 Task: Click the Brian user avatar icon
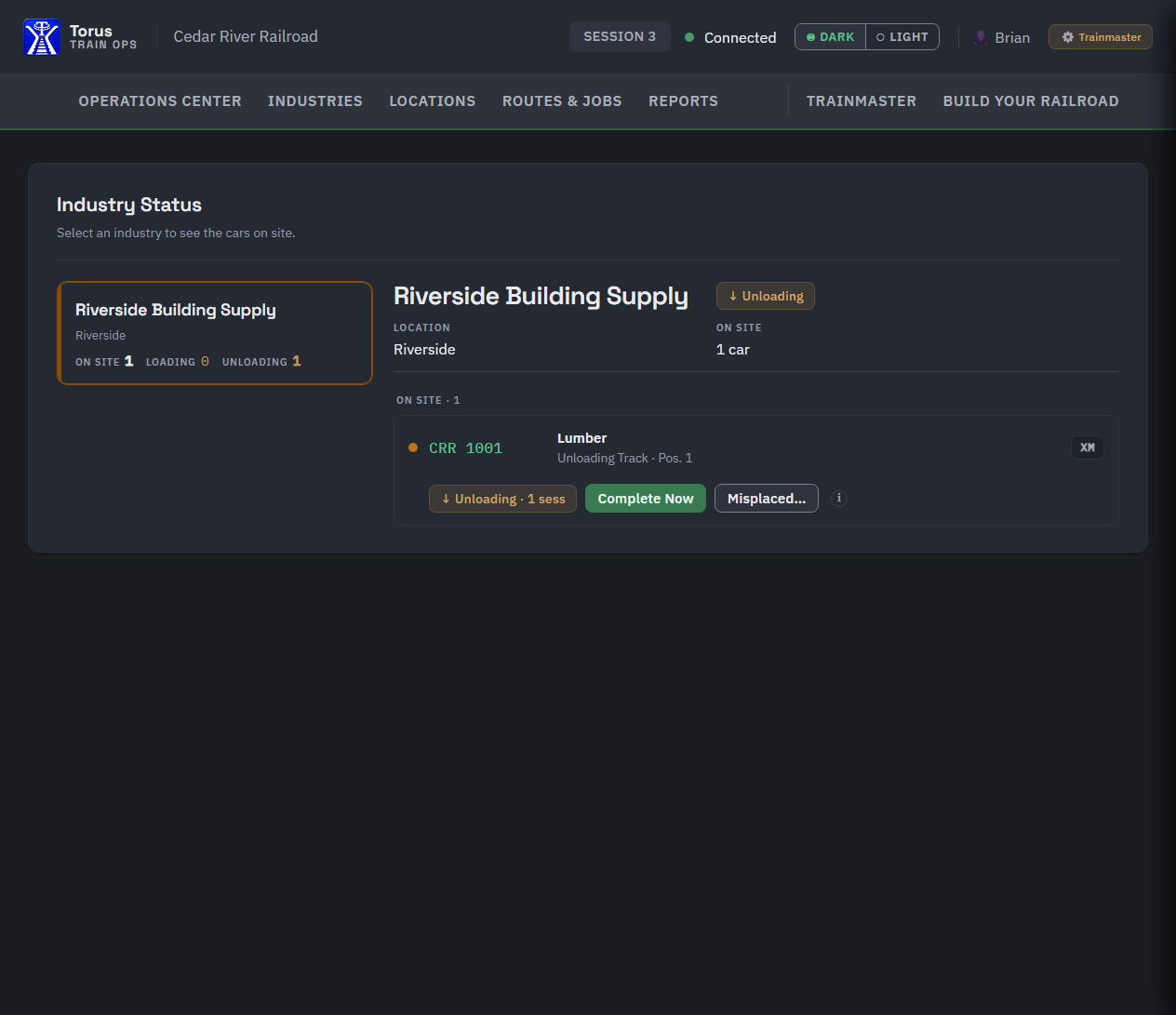point(981,37)
